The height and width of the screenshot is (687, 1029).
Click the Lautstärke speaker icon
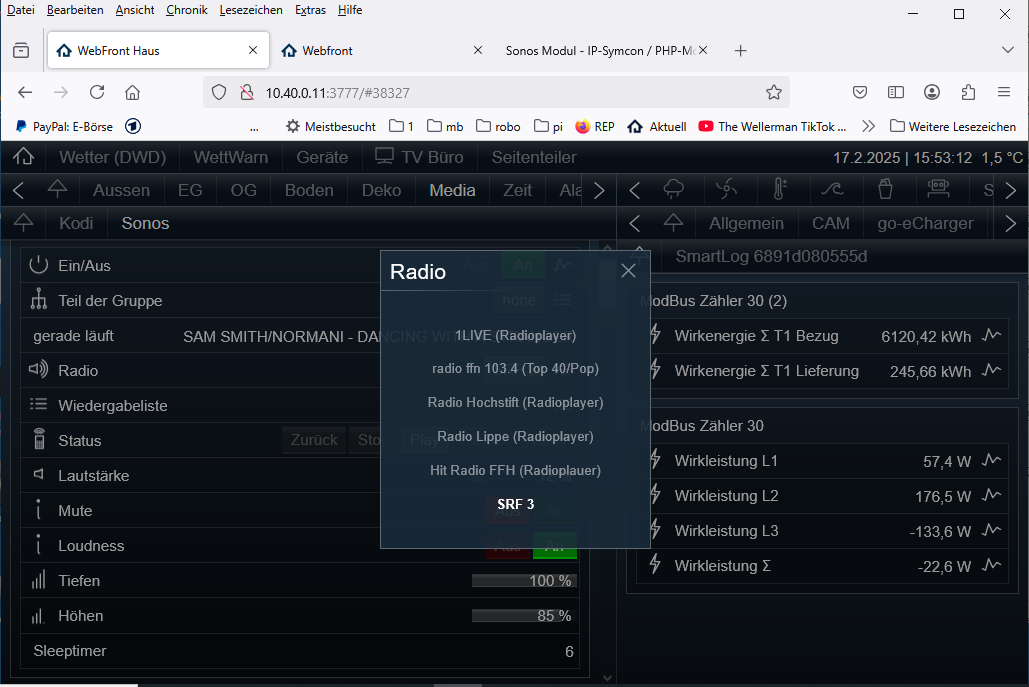(x=39, y=474)
